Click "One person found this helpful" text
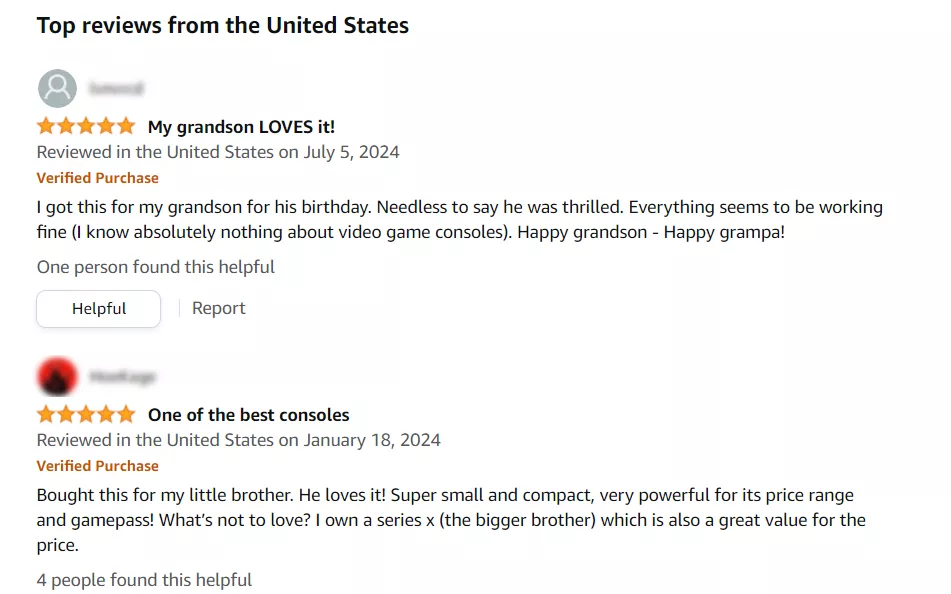This screenshot has height=594, width=951. 156,267
